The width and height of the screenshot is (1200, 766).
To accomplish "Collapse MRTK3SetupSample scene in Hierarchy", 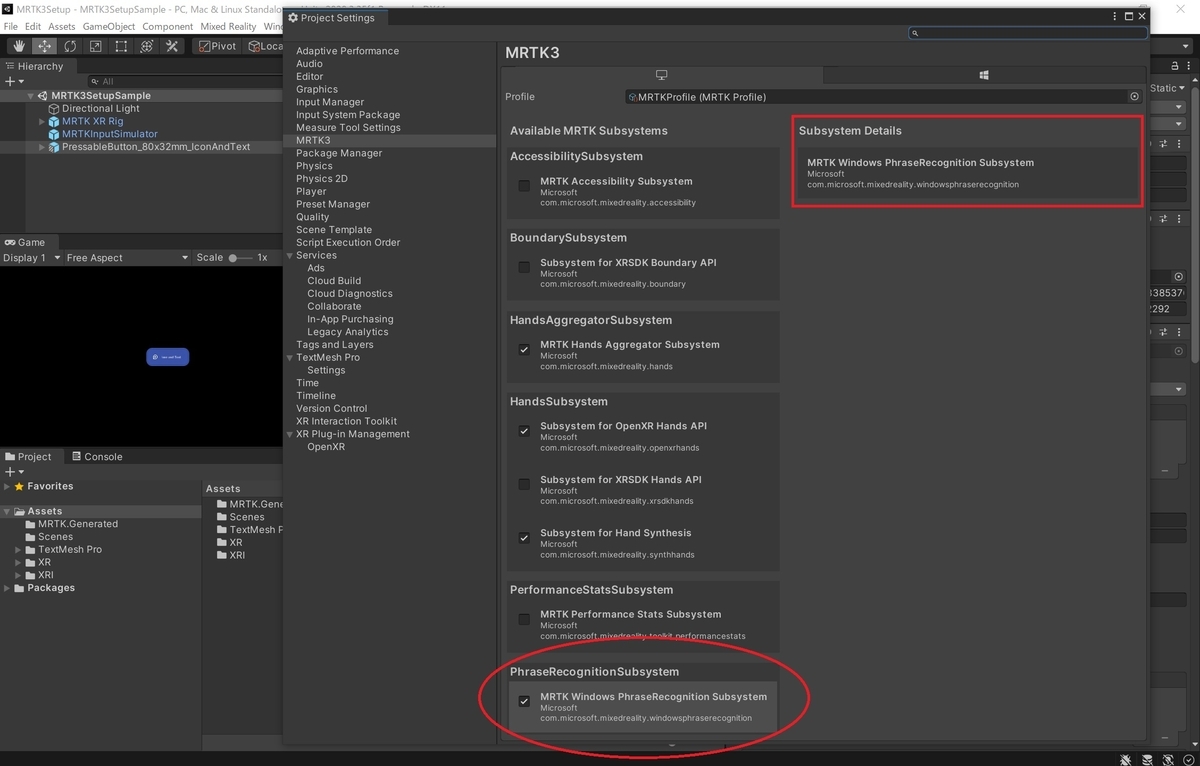I will point(31,96).
